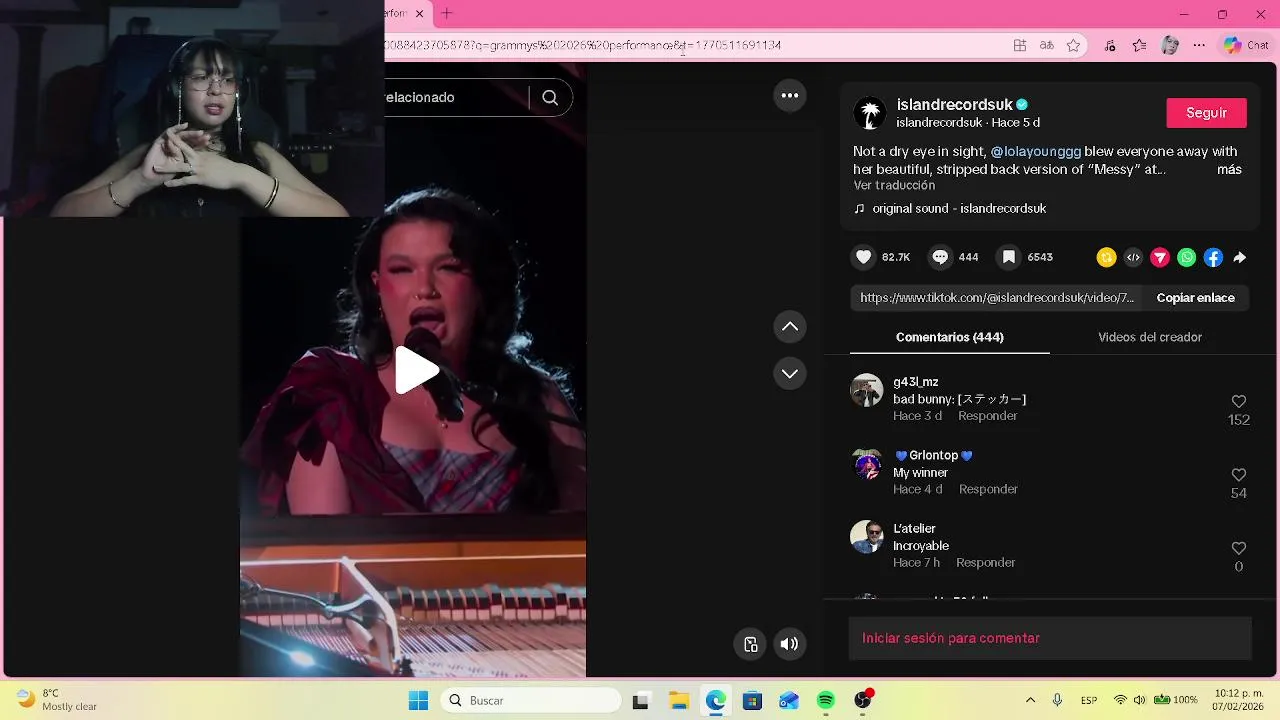
Task: Open the three-dots menu above the video
Action: point(790,95)
